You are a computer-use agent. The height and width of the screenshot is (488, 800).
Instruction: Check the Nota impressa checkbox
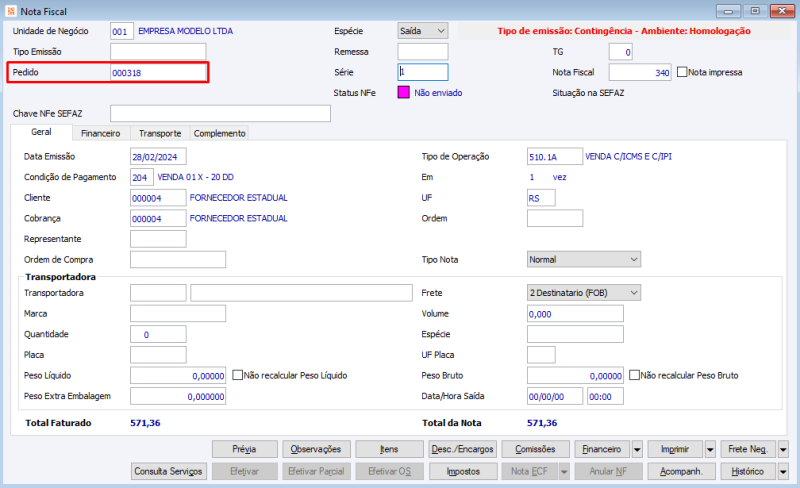tap(682, 72)
